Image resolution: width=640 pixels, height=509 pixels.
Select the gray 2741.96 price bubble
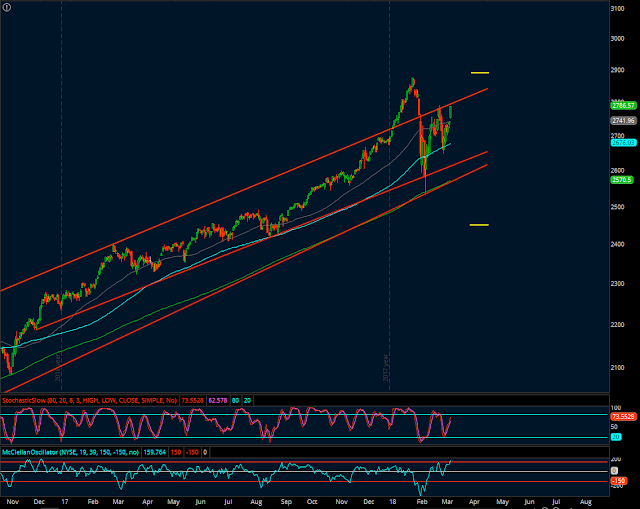pos(623,120)
